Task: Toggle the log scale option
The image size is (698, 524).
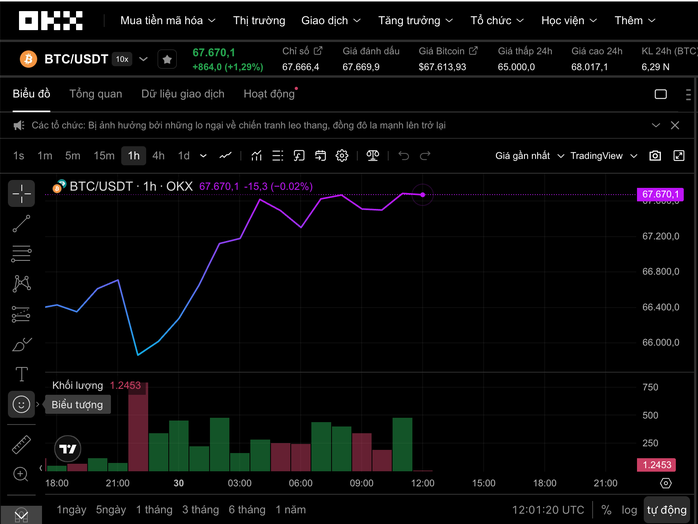Action: coord(628,510)
